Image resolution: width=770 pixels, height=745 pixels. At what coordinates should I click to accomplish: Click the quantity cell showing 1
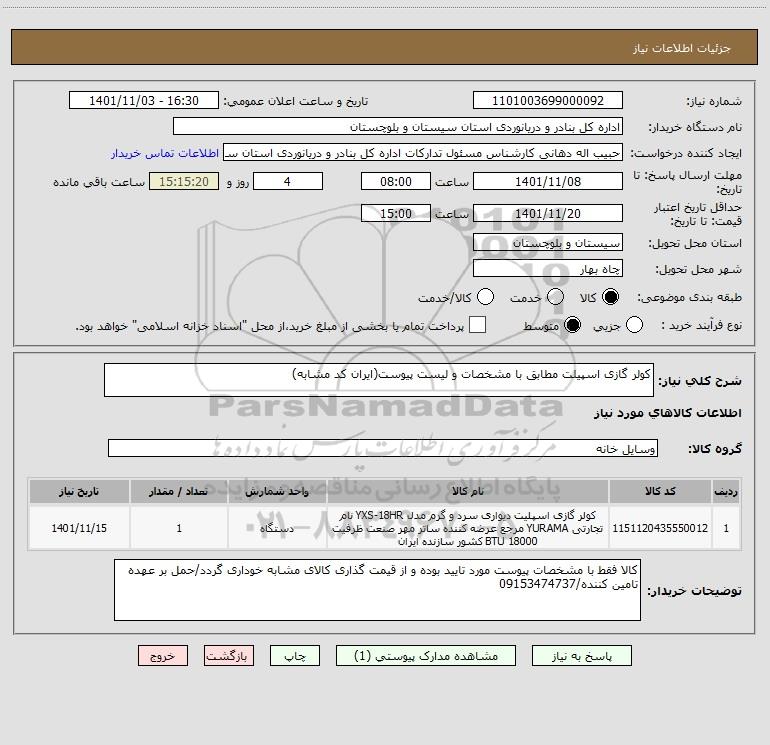click(179, 528)
